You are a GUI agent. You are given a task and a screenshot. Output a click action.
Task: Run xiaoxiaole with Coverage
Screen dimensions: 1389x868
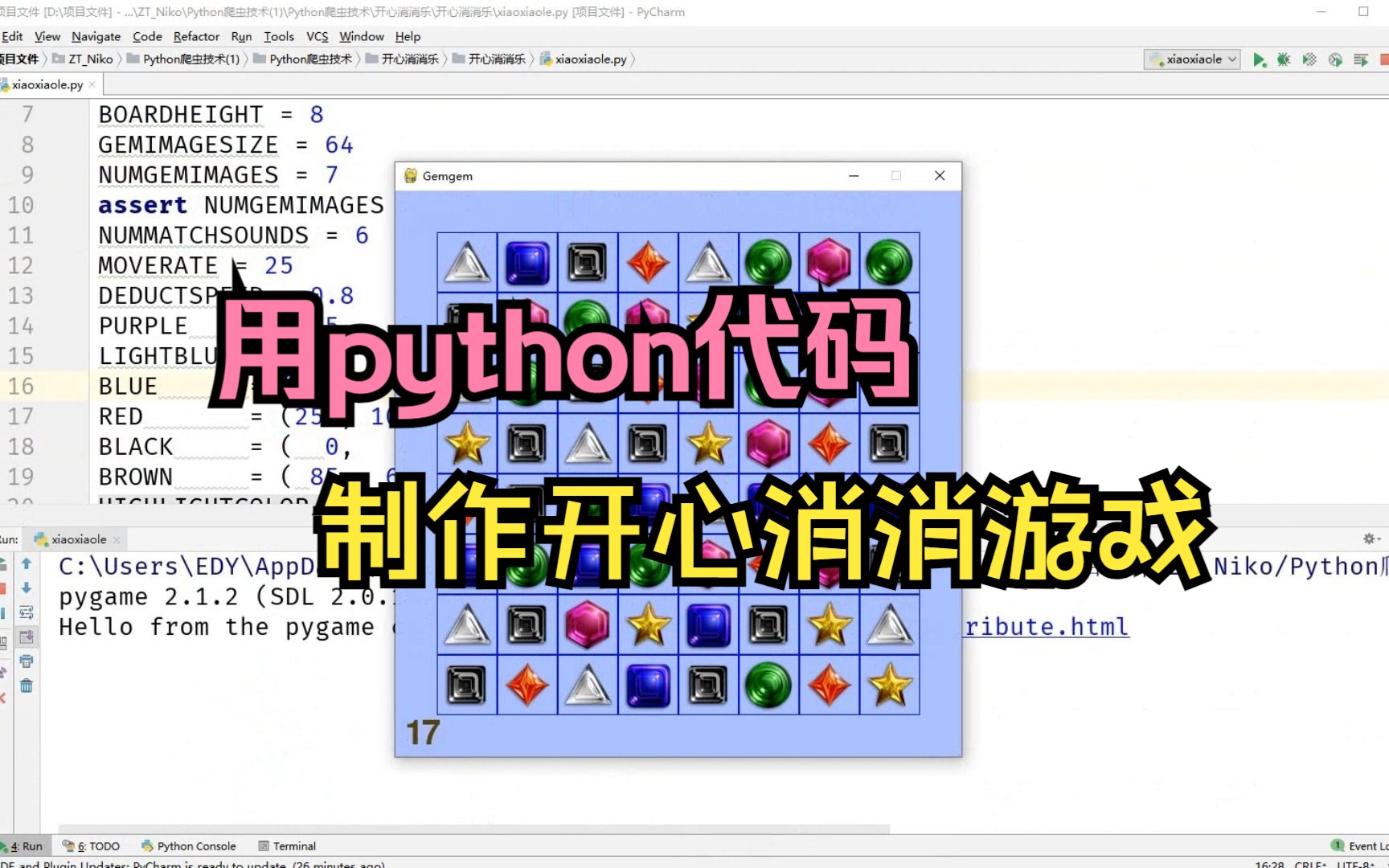(x=1309, y=59)
